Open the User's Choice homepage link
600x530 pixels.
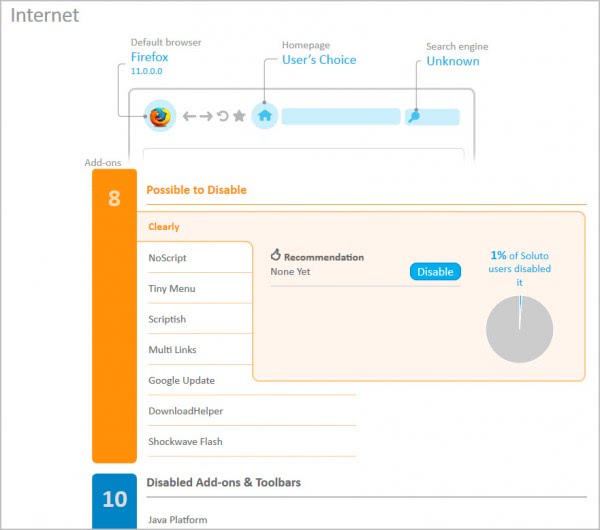(319, 60)
